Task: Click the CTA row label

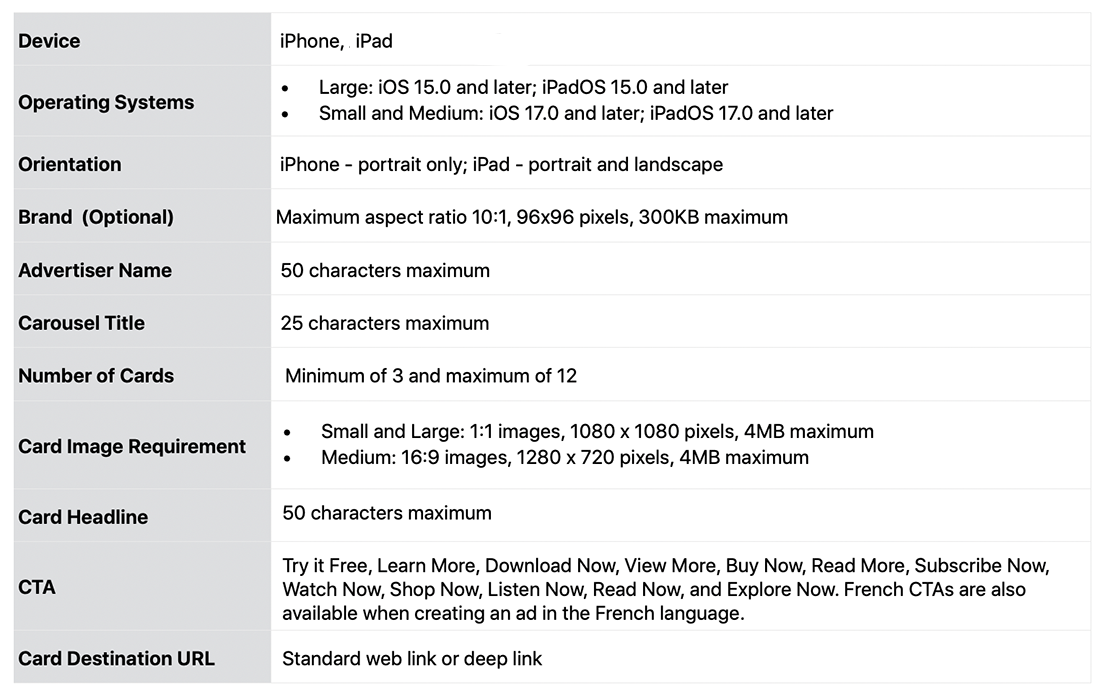Action: pyautogui.click(x=37, y=587)
